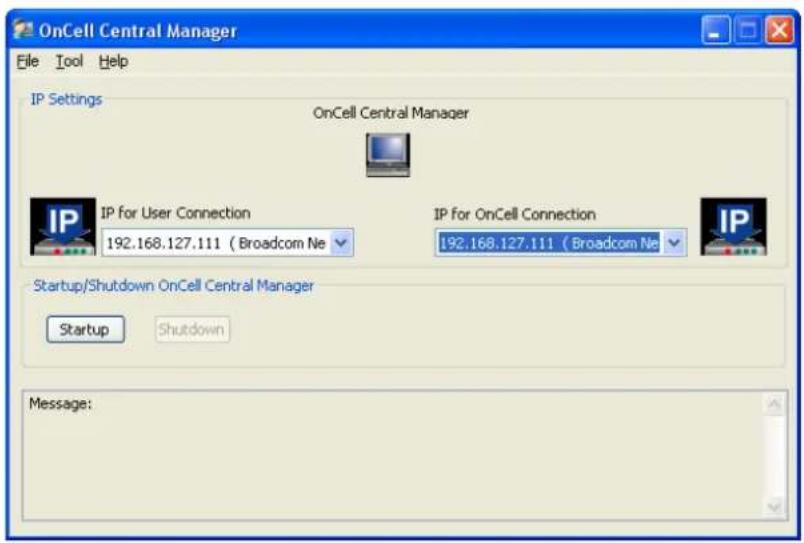Open the Help menu
Viewport: 804px width, 543px height.
coord(113,62)
